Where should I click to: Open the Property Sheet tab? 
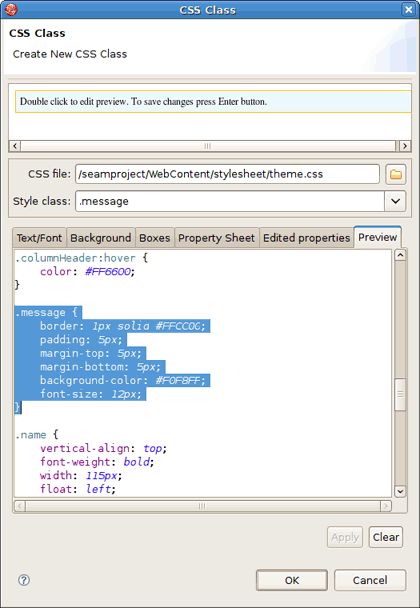(216, 238)
